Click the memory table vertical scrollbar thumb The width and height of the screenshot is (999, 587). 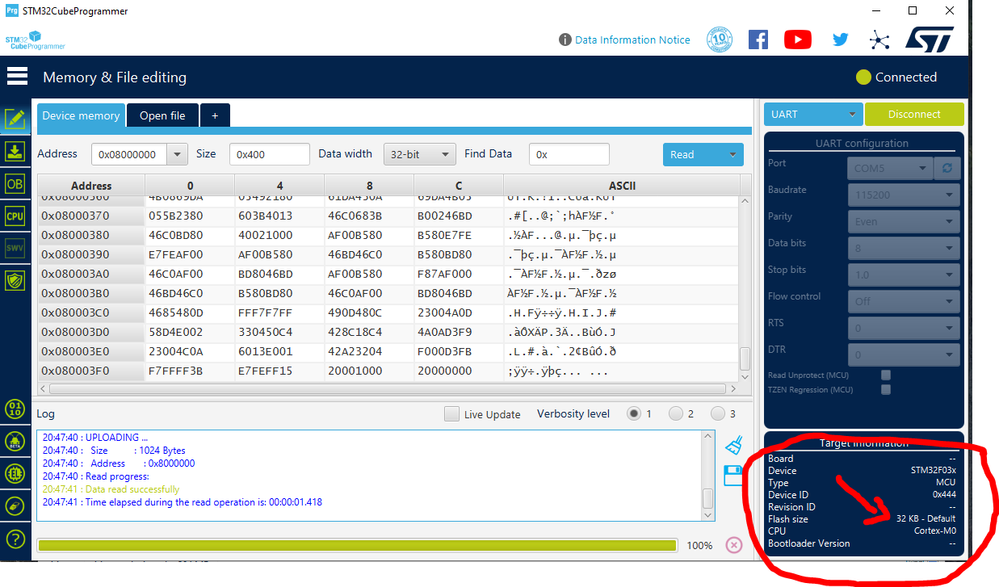point(745,358)
